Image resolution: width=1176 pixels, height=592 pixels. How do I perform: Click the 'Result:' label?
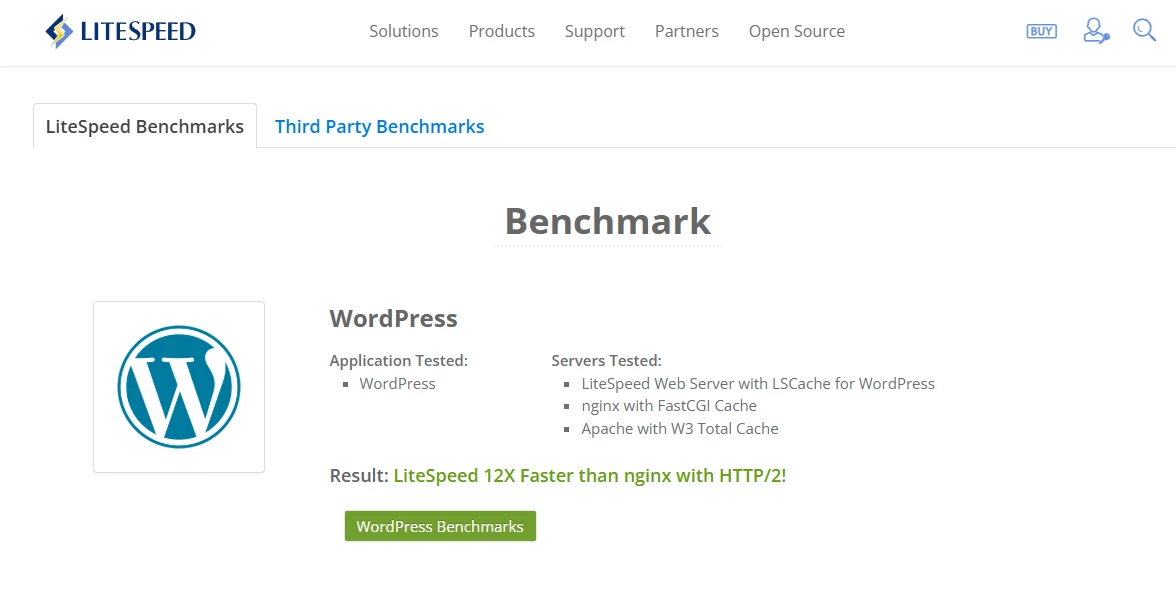pos(359,476)
